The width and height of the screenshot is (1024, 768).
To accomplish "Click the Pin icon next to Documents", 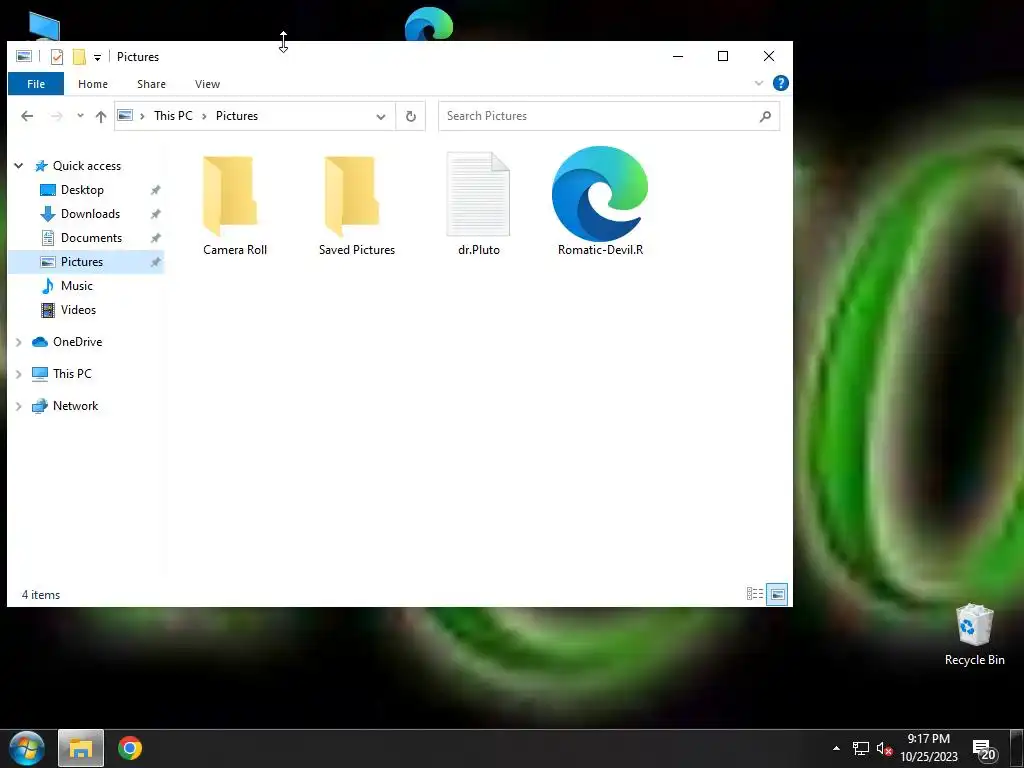I will pyautogui.click(x=155, y=238).
